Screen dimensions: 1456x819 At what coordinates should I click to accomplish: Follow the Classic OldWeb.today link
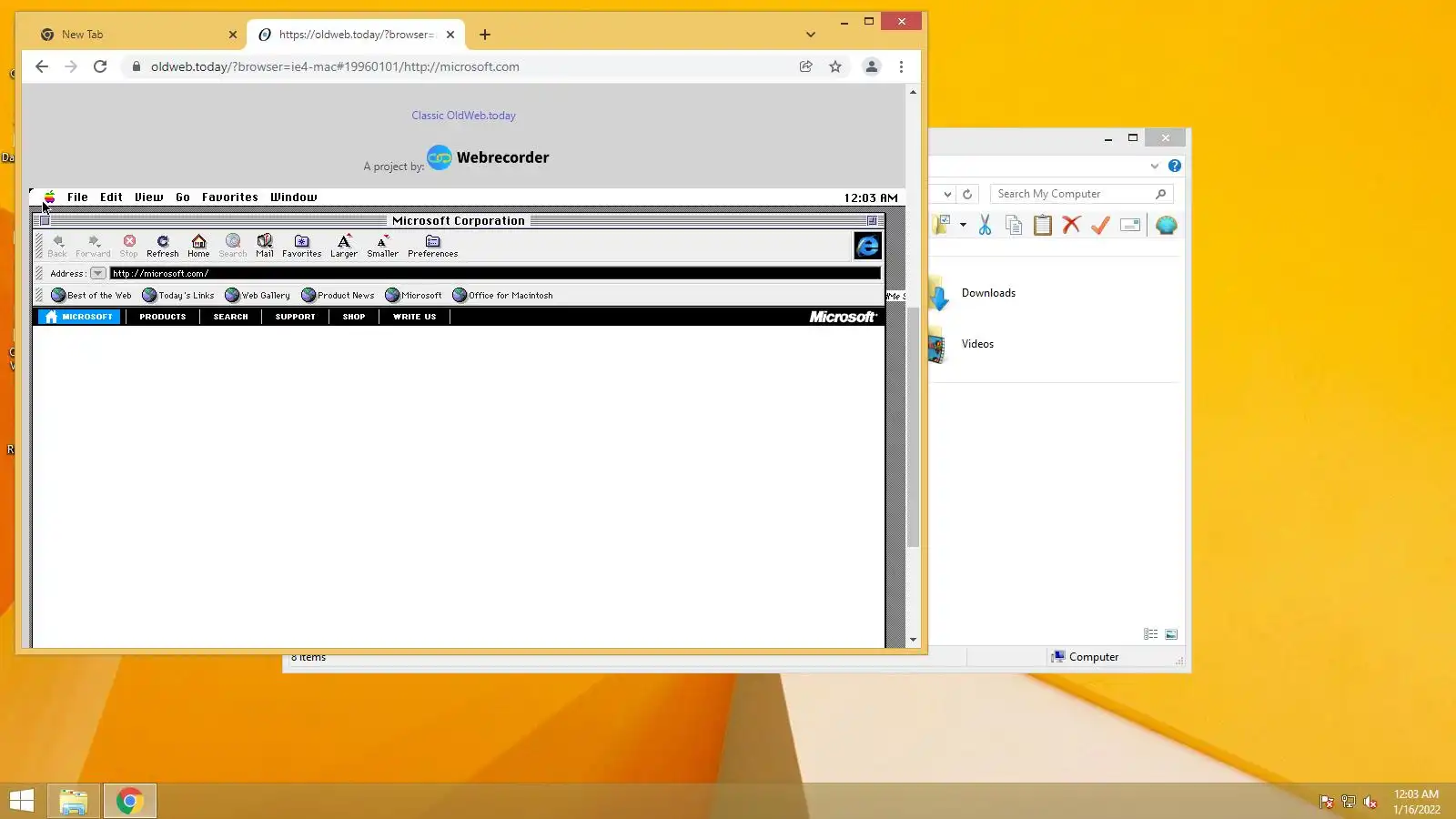tap(463, 116)
